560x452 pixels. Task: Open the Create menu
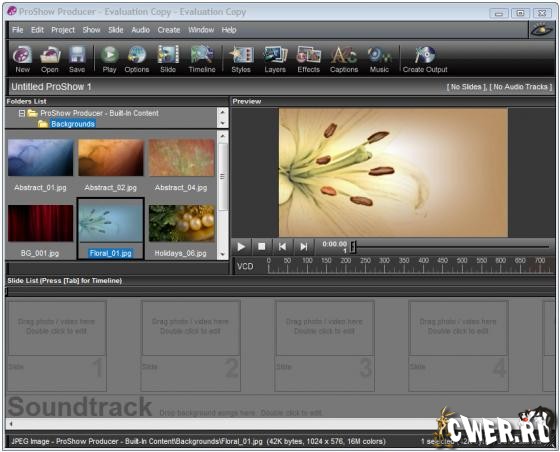coord(169,30)
